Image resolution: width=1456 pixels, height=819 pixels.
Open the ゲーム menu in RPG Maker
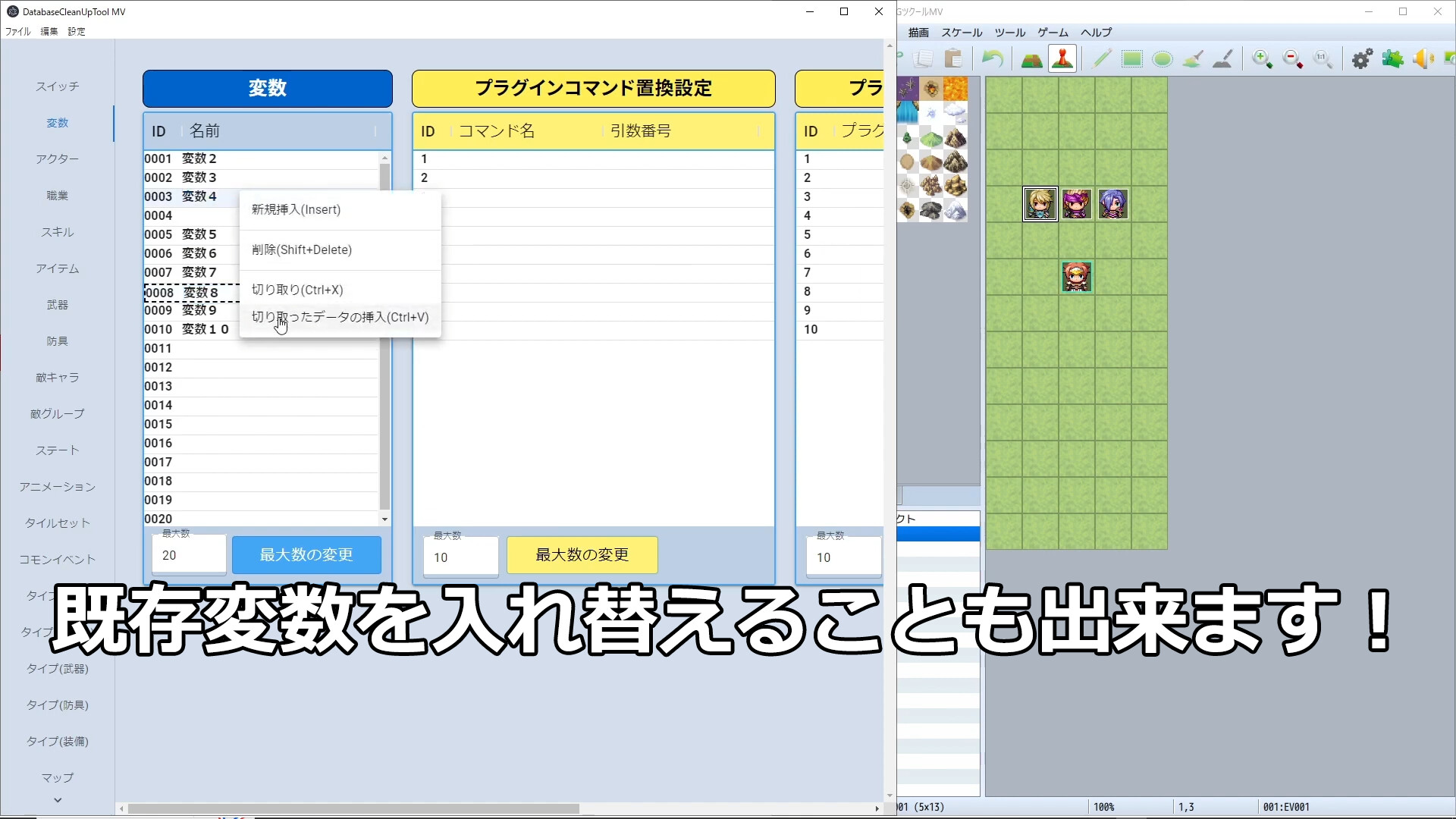coord(1053,33)
